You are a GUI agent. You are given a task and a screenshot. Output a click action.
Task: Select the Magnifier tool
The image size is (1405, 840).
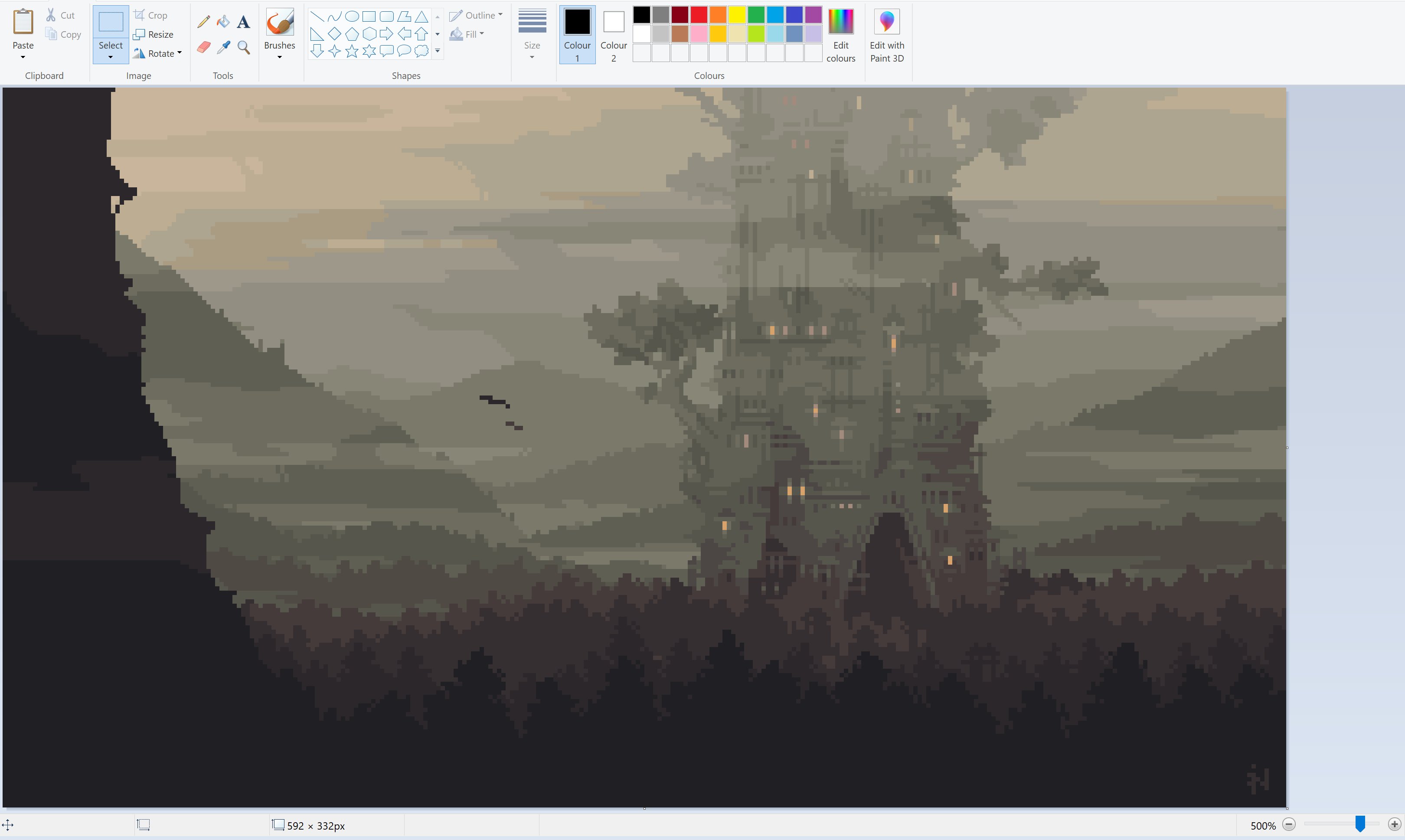pyautogui.click(x=243, y=47)
